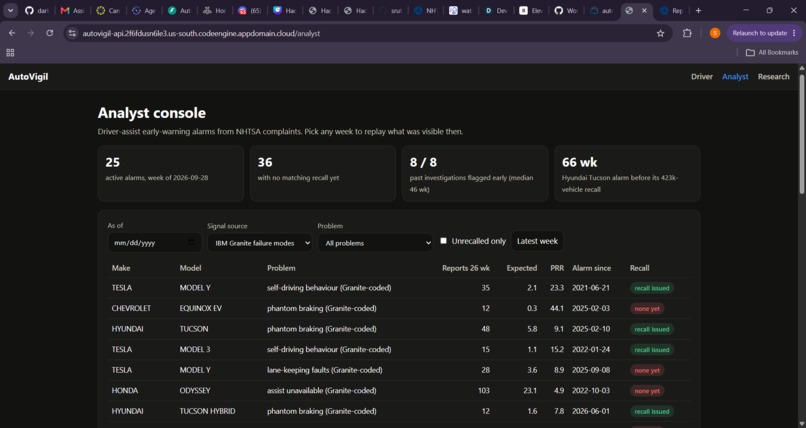This screenshot has width=806, height=428.
Task: Click 'none yet' badge in Honda Odyssey row
Action: point(647,391)
